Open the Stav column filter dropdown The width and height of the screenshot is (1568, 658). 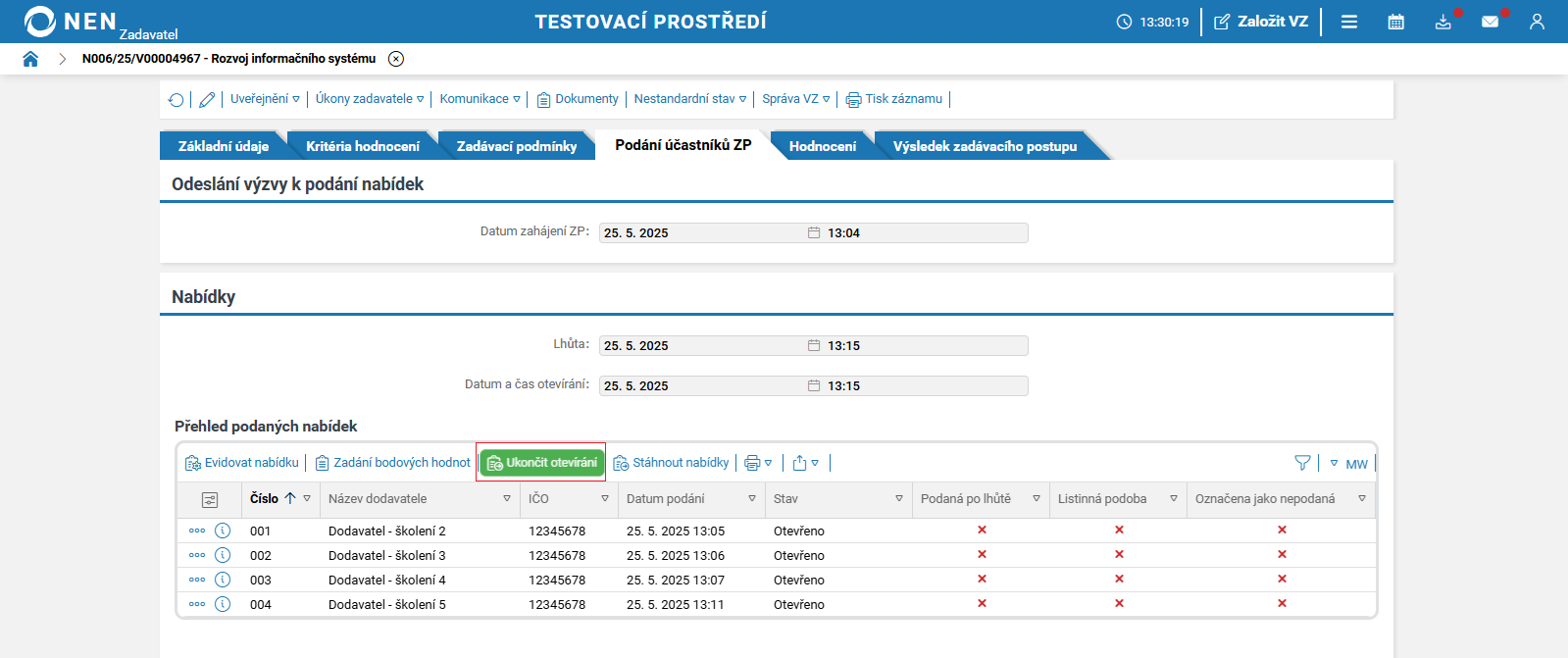[x=899, y=498]
